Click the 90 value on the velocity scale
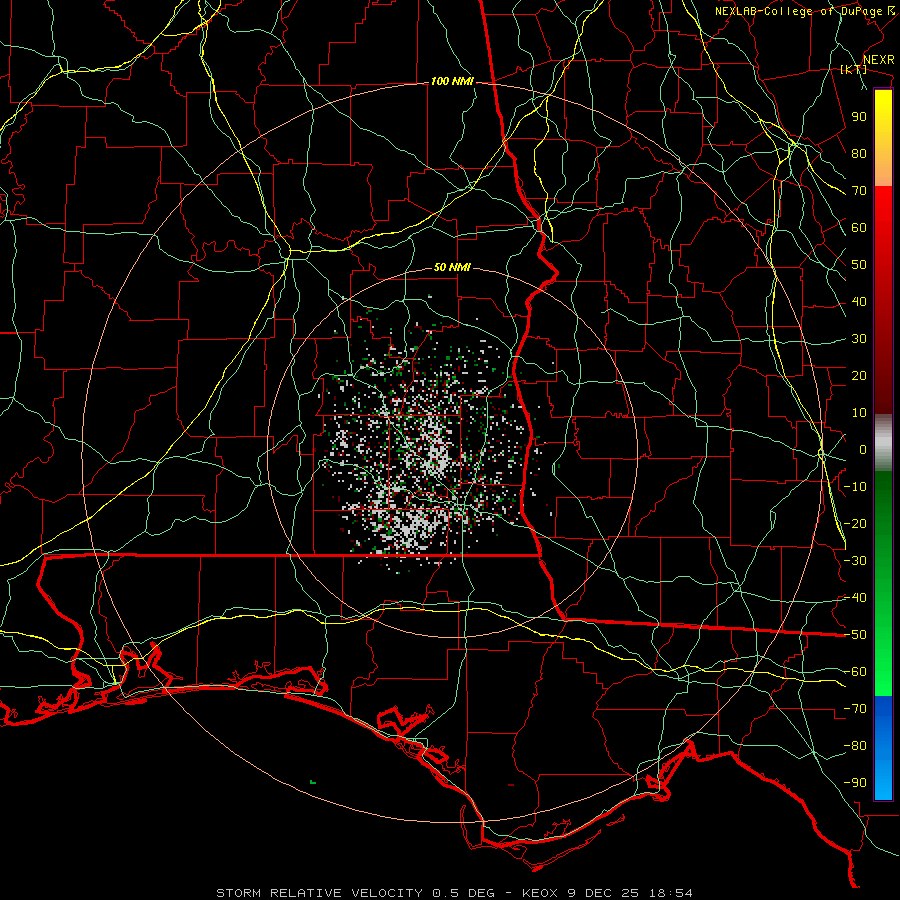This screenshot has width=900, height=900. coord(859,117)
